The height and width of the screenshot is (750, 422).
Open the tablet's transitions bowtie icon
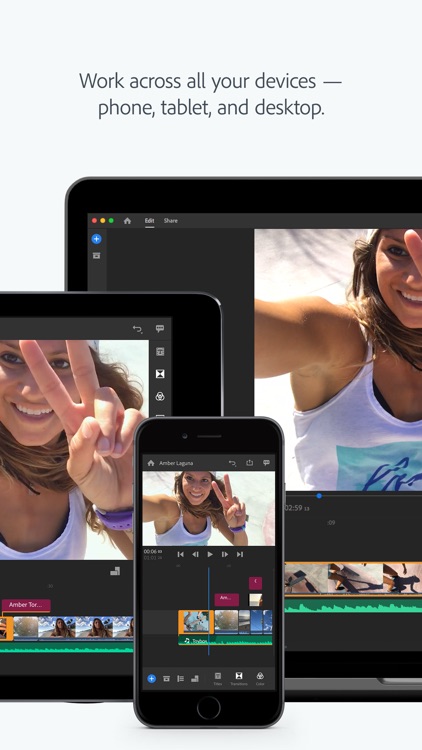tap(160, 374)
